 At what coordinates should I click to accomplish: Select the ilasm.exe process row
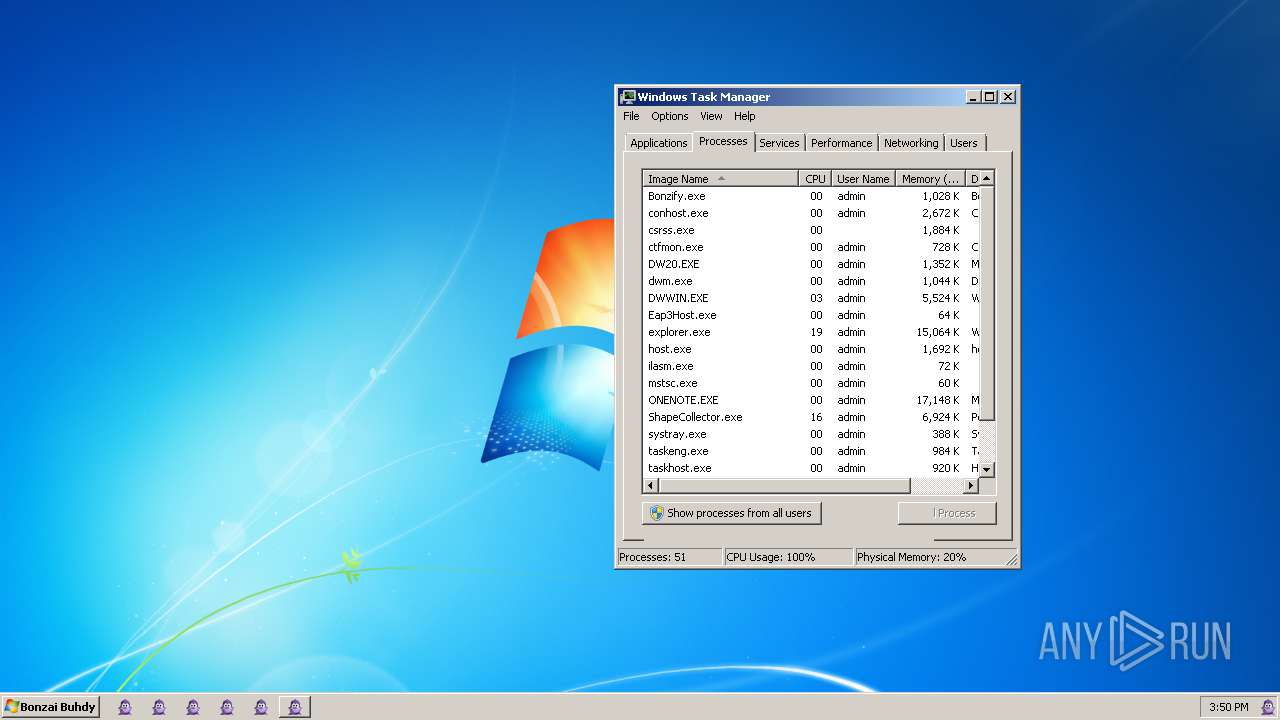[x=811, y=366]
